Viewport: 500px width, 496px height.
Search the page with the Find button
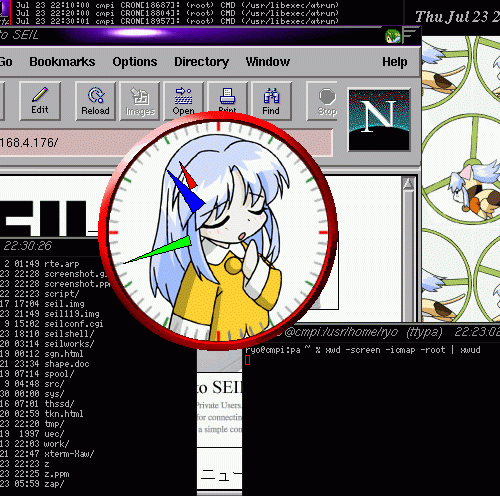click(271, 101)
